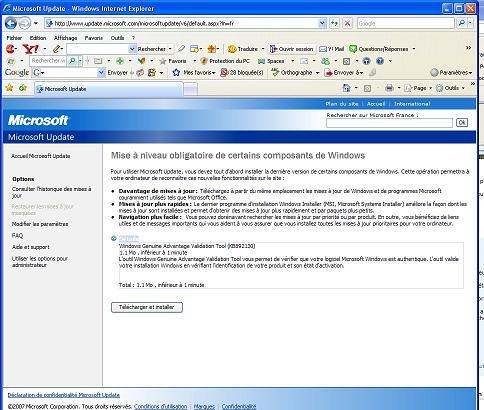This screenshot has height=410, width=484.
Task: Click the Yahoo! Y! logo icon
Action: [x=31, y=49]
